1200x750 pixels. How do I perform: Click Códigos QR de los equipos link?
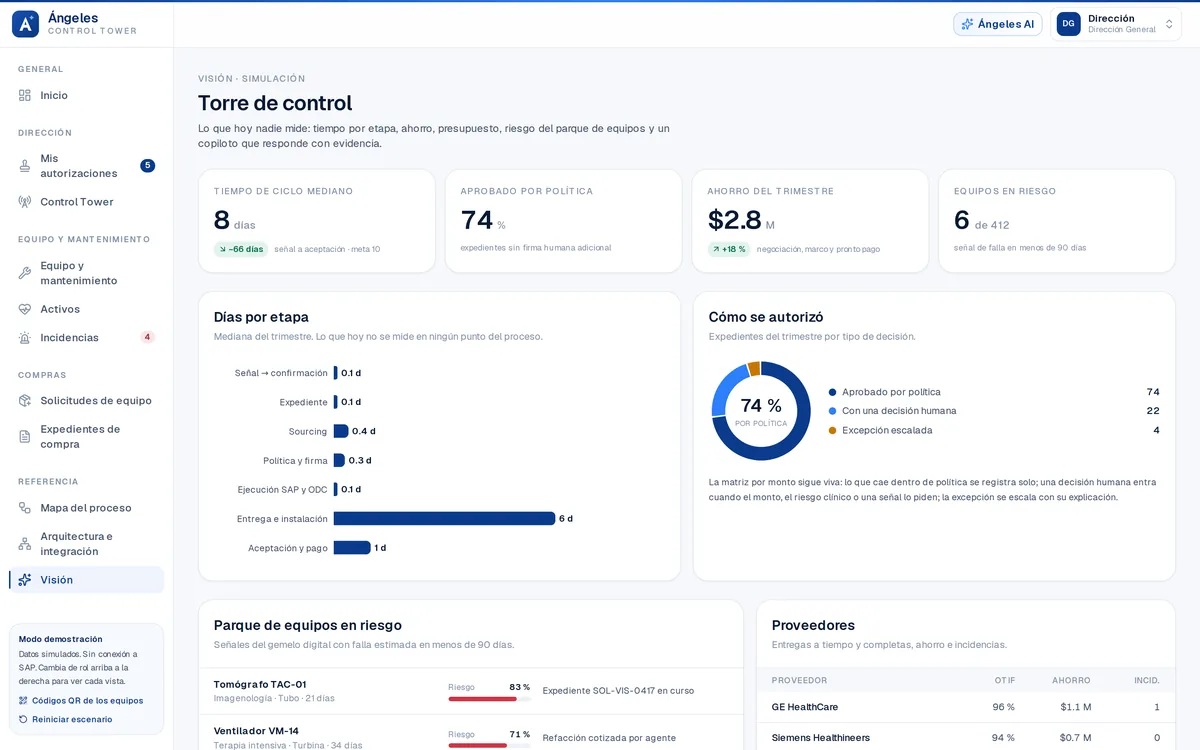point(87,701)
